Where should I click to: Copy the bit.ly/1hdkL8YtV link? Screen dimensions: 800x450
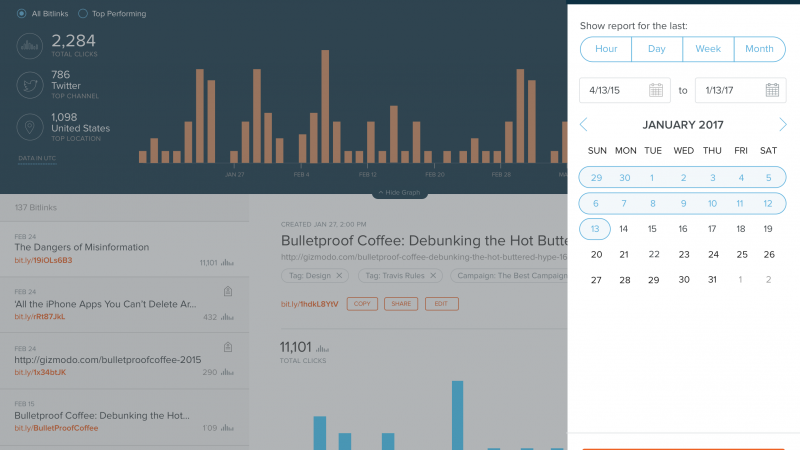[x=362, y=304]
